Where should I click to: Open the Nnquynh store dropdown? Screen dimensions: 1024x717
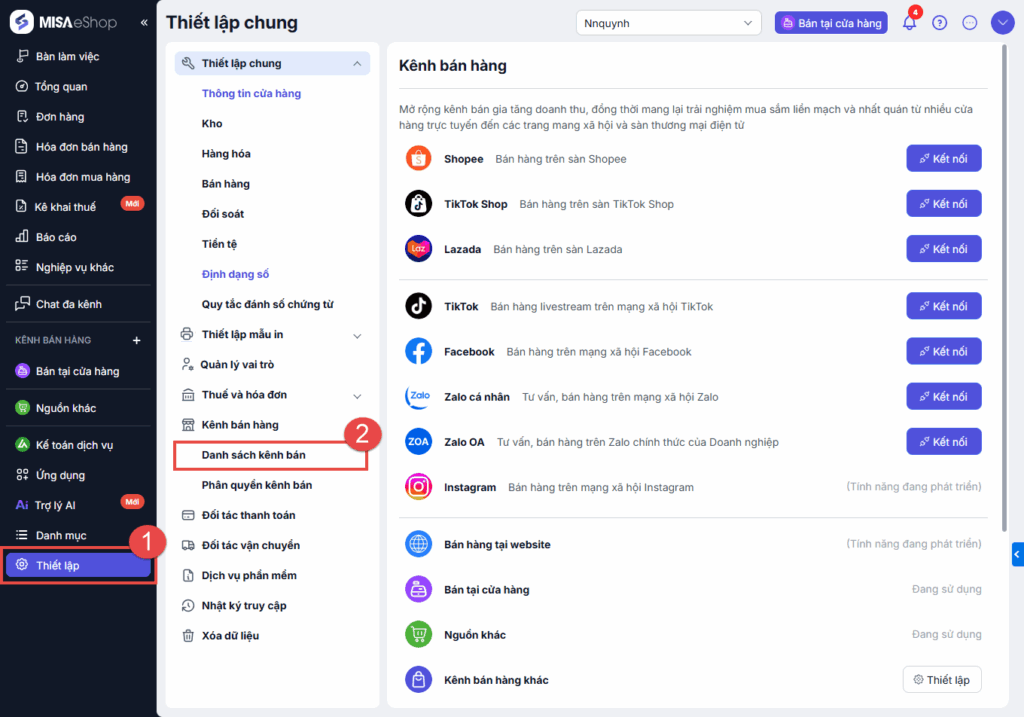pyautogui.click(x=669, y=23)
